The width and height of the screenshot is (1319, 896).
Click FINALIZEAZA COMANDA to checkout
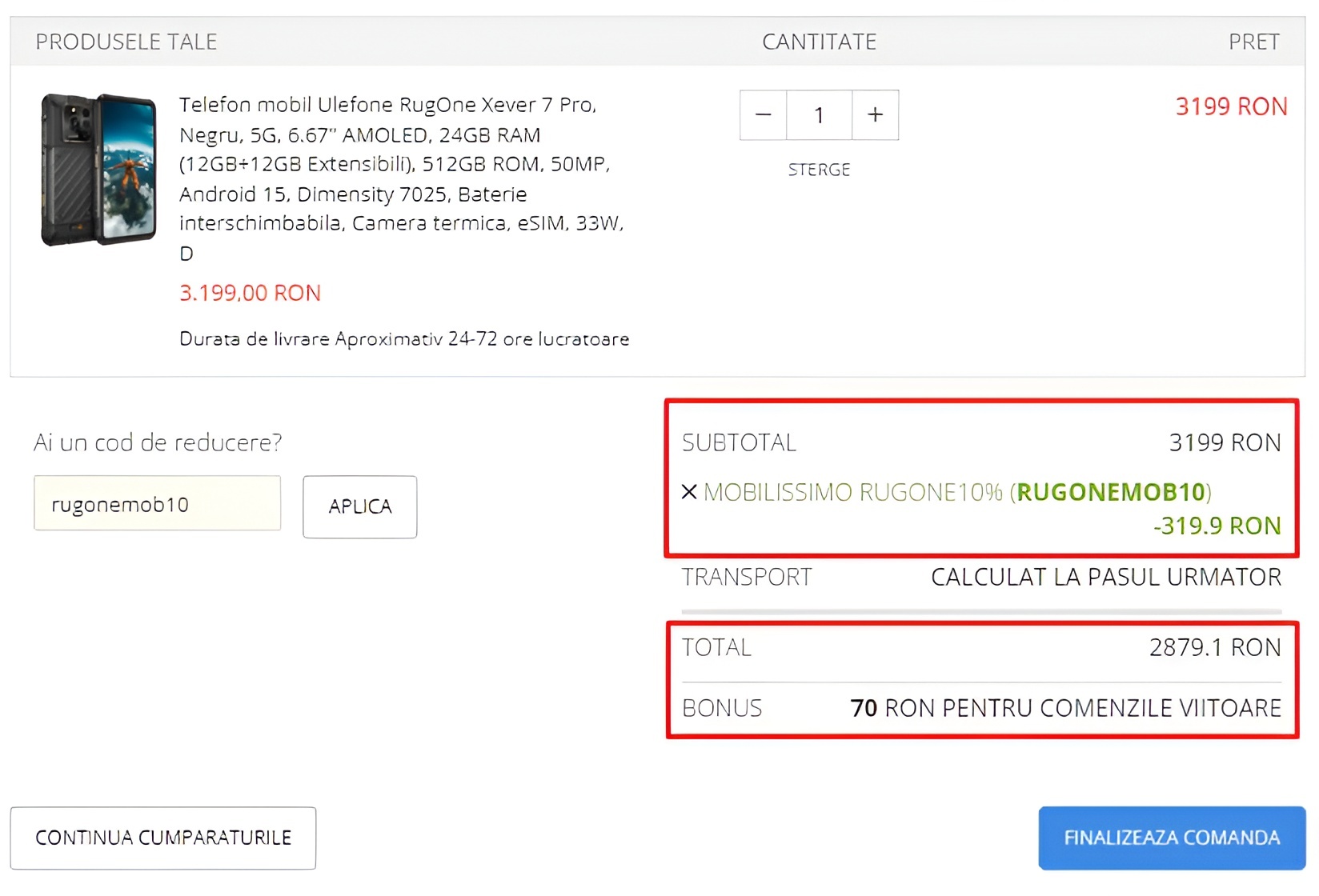click(1172, 838)
